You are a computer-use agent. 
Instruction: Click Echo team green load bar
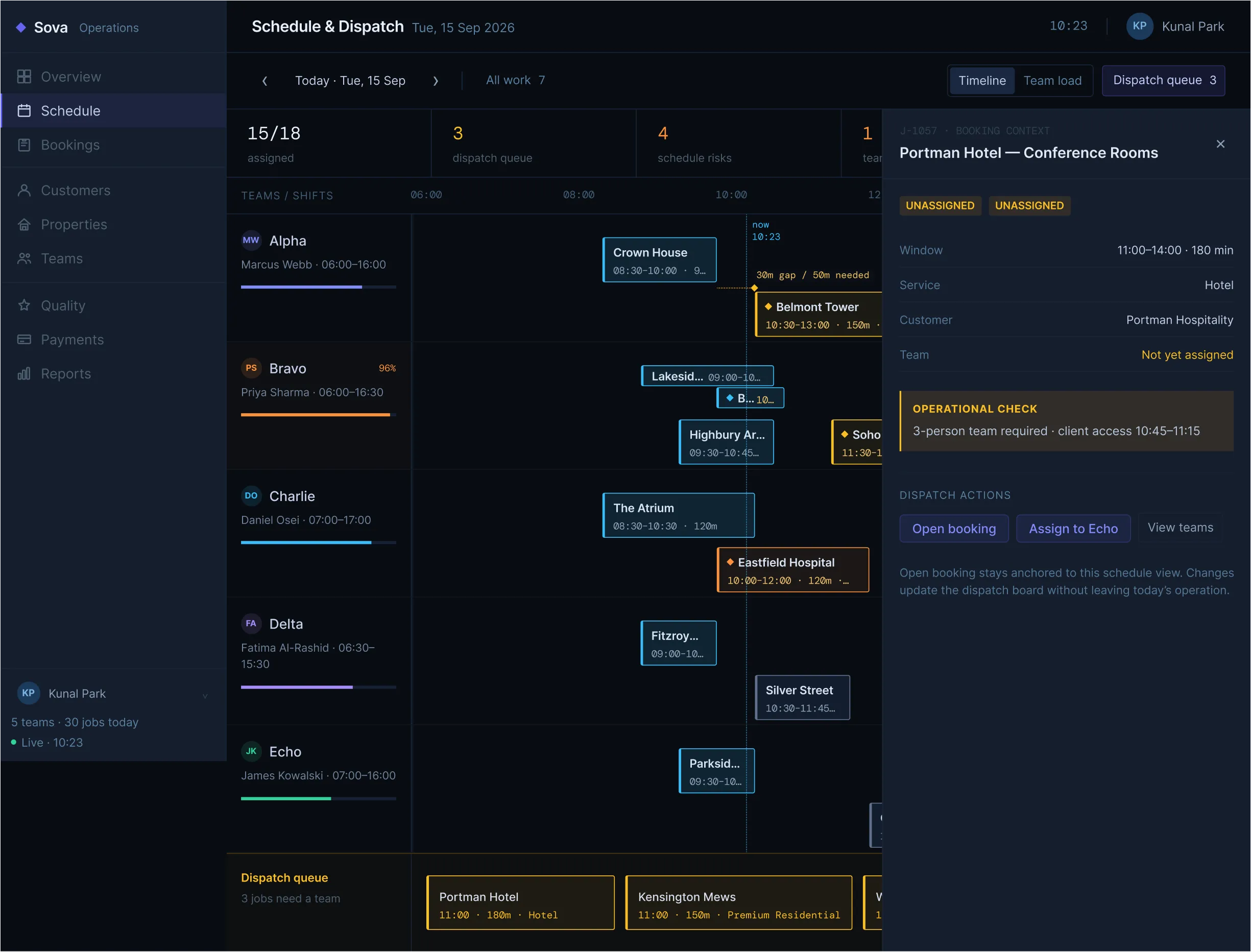[318, 799]
